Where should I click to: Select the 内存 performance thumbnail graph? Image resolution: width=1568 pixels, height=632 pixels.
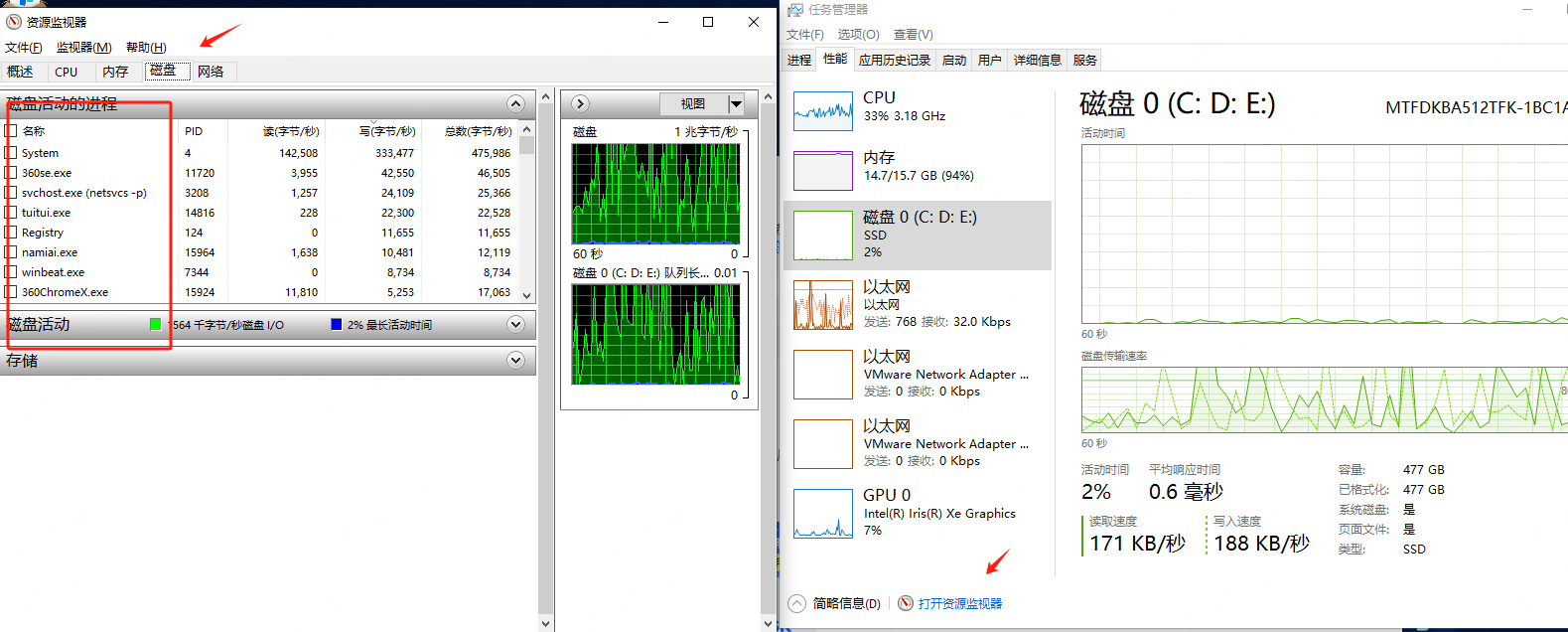[x=823, y=171]
